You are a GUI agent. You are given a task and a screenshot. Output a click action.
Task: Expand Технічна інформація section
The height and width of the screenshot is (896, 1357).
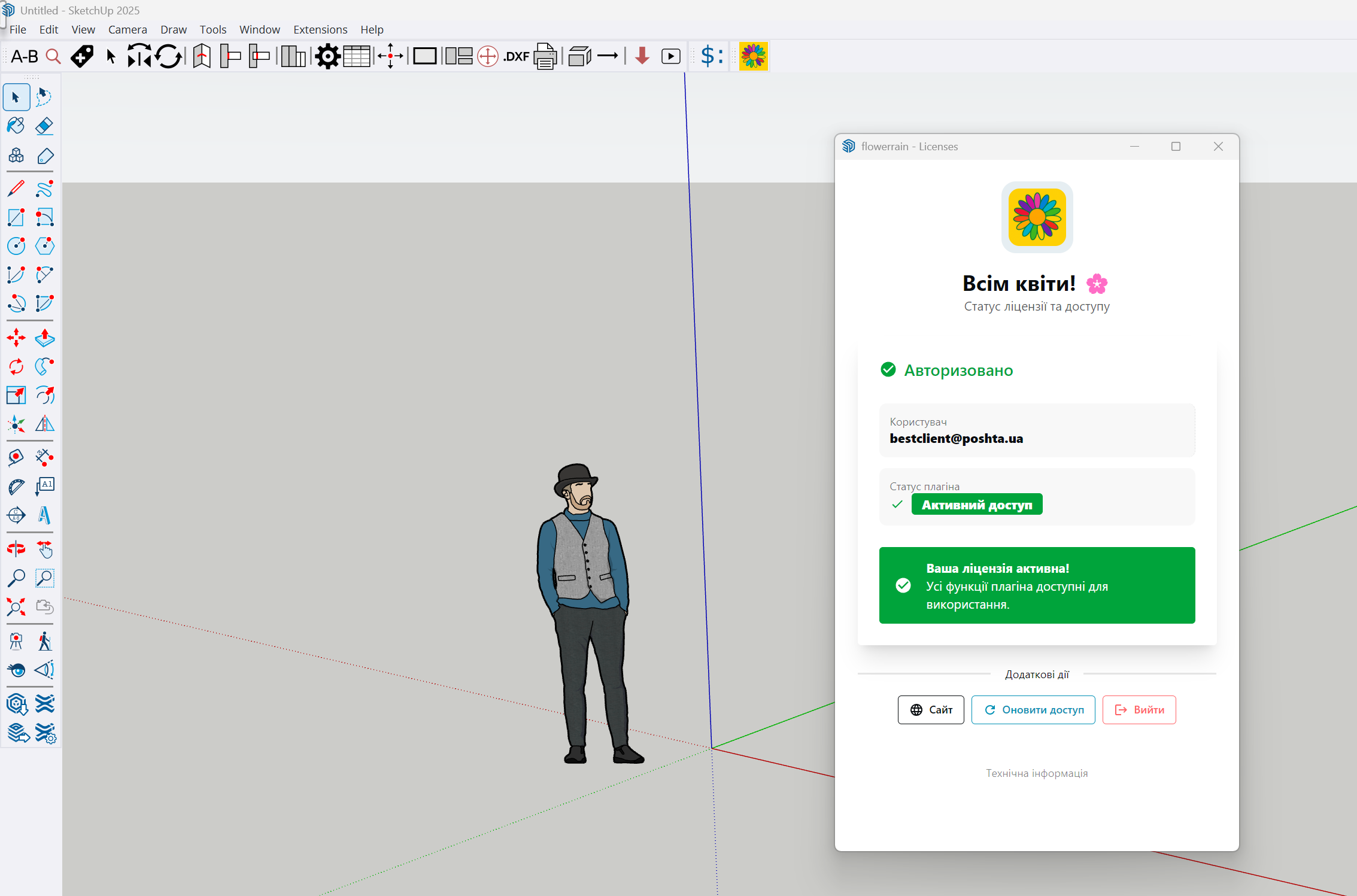1037,773
